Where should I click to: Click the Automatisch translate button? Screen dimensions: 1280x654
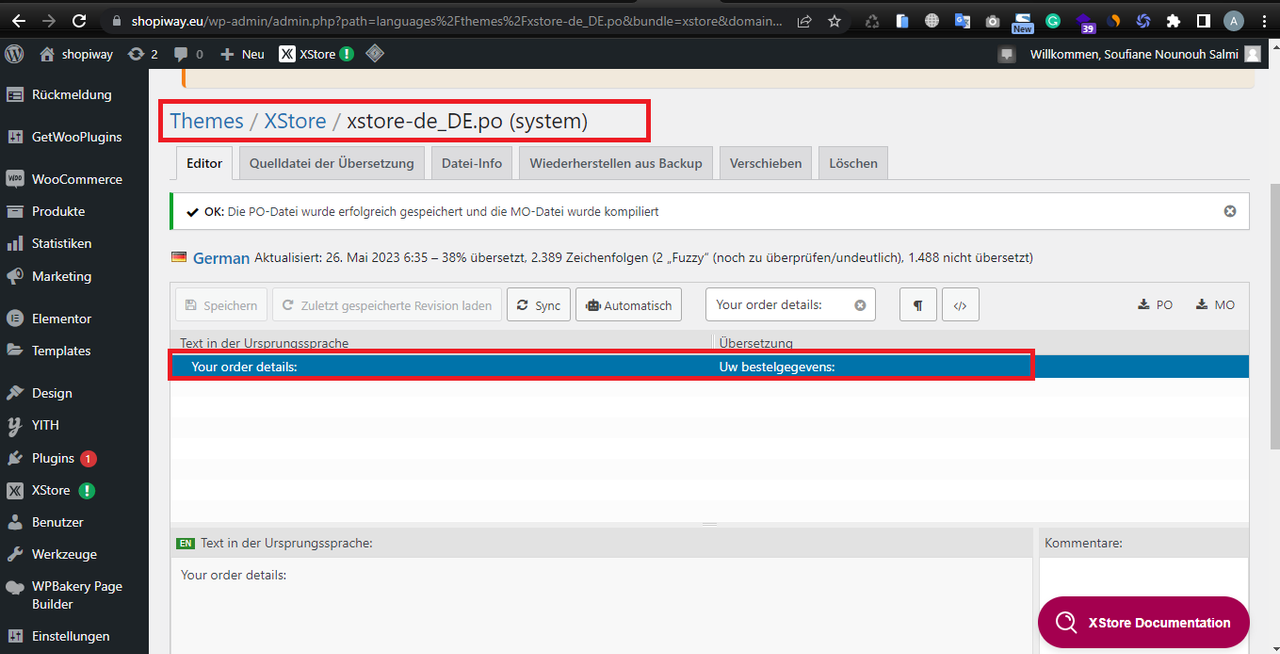628,305
